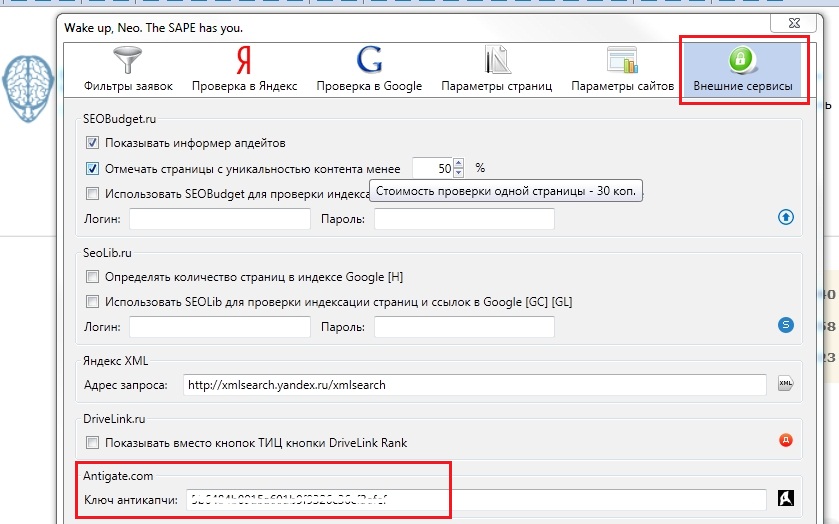
Task: Focus the SEOBudget Логин field
Action: 220,219
